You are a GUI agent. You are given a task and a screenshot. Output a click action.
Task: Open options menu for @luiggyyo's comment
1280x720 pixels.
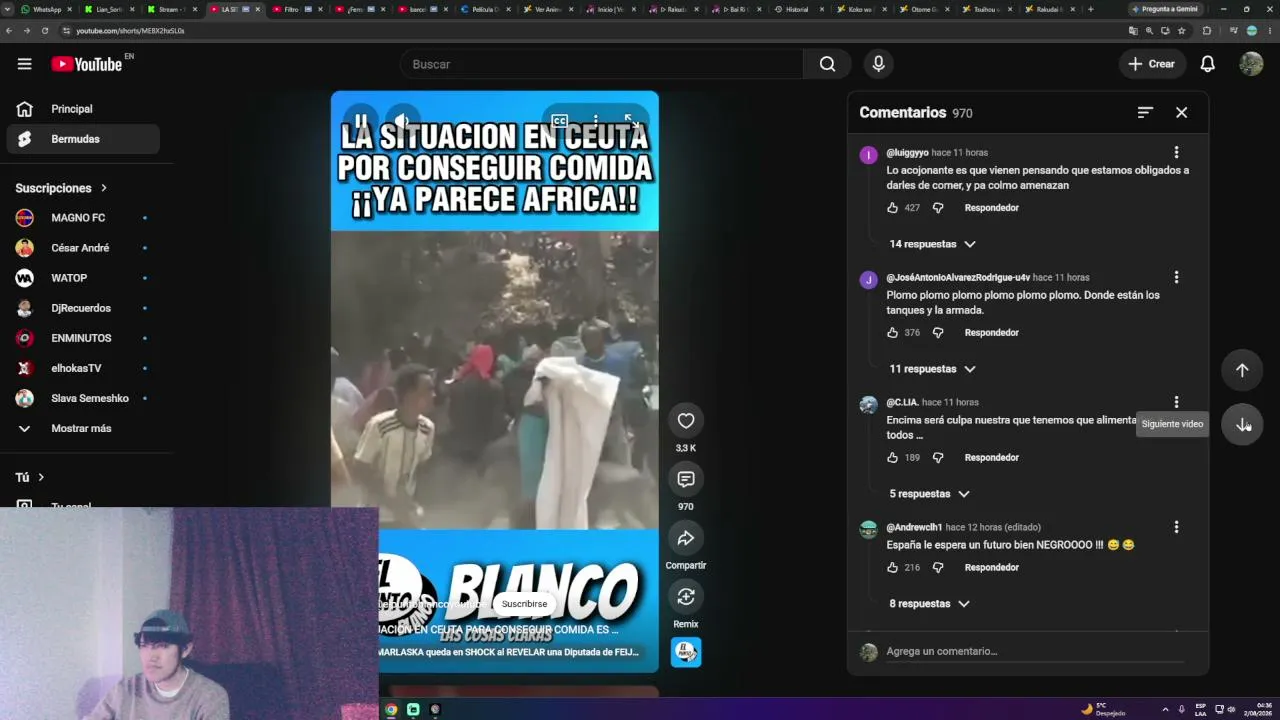(x=1176, y=153)
